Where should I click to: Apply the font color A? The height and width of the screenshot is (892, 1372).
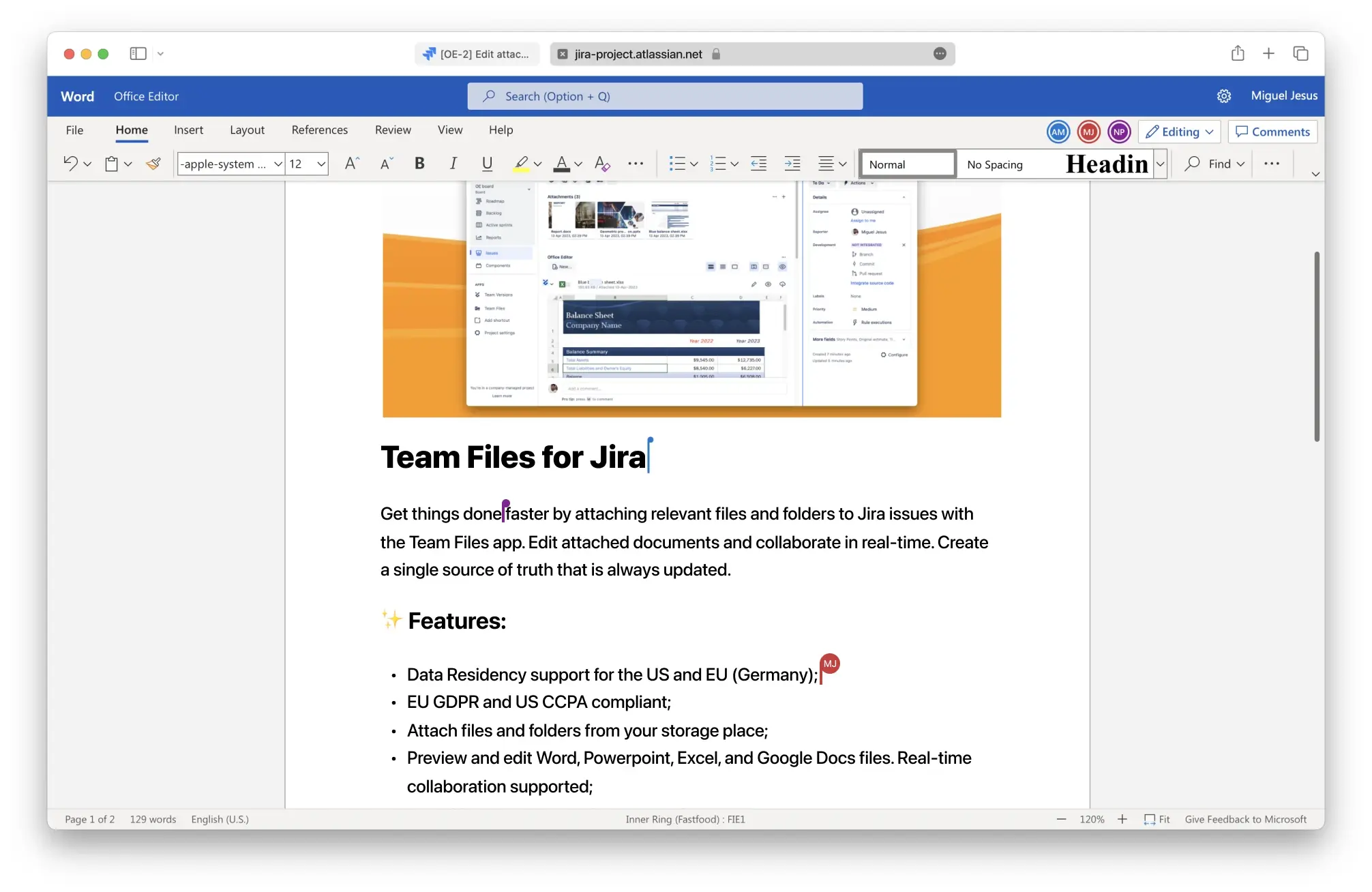(x=562, y=164)
